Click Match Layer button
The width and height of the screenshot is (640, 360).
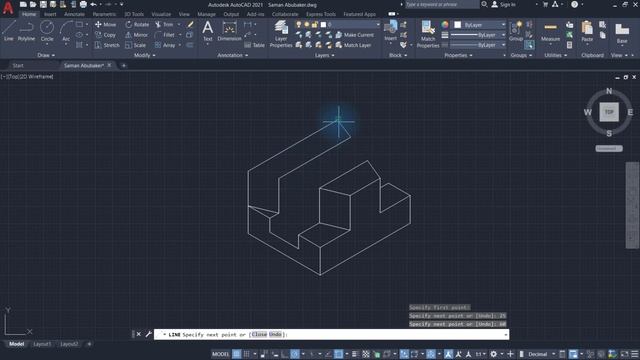click(x=353, y=45)
